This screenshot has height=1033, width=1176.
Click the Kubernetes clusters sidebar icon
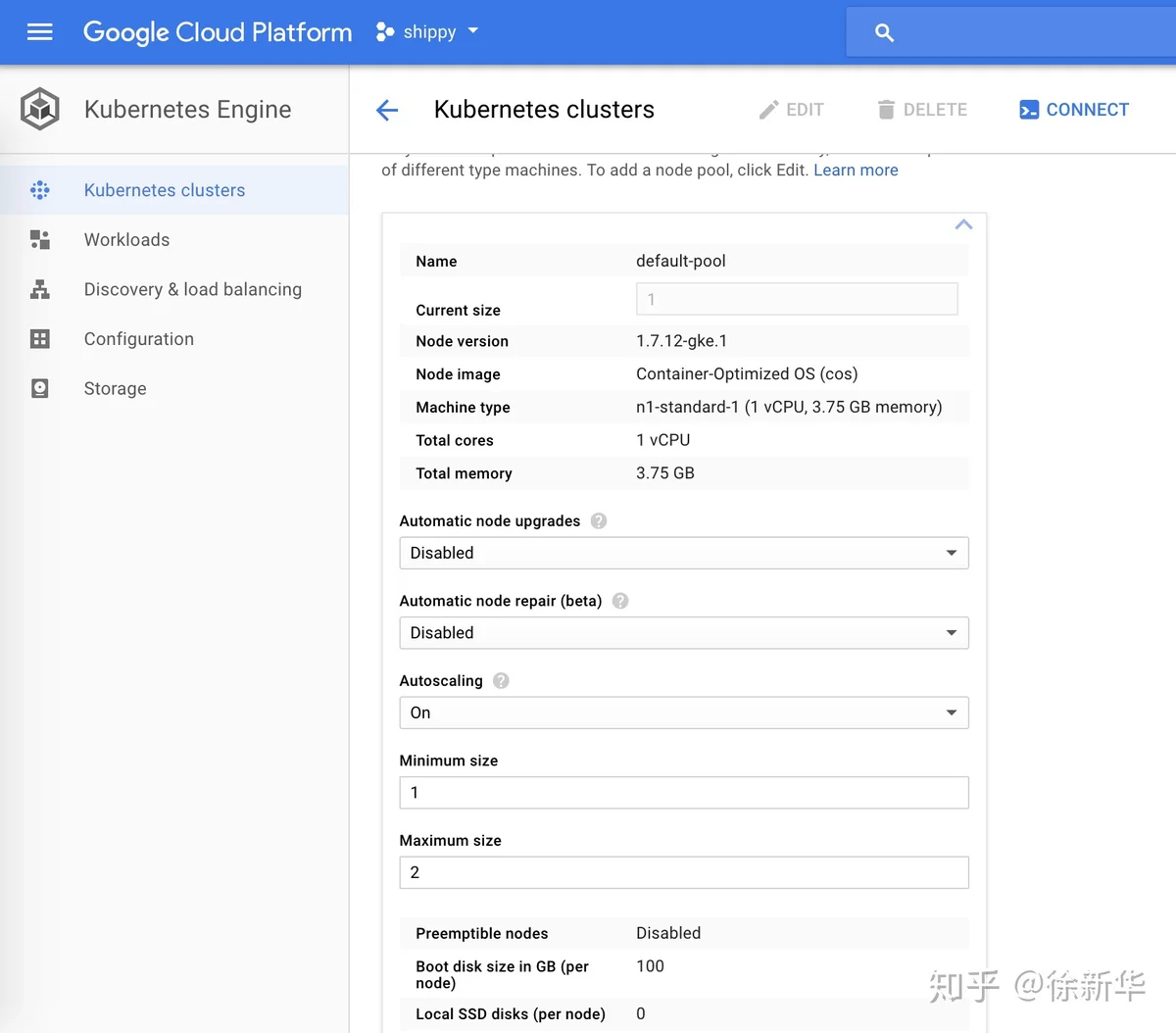(40, 190)
